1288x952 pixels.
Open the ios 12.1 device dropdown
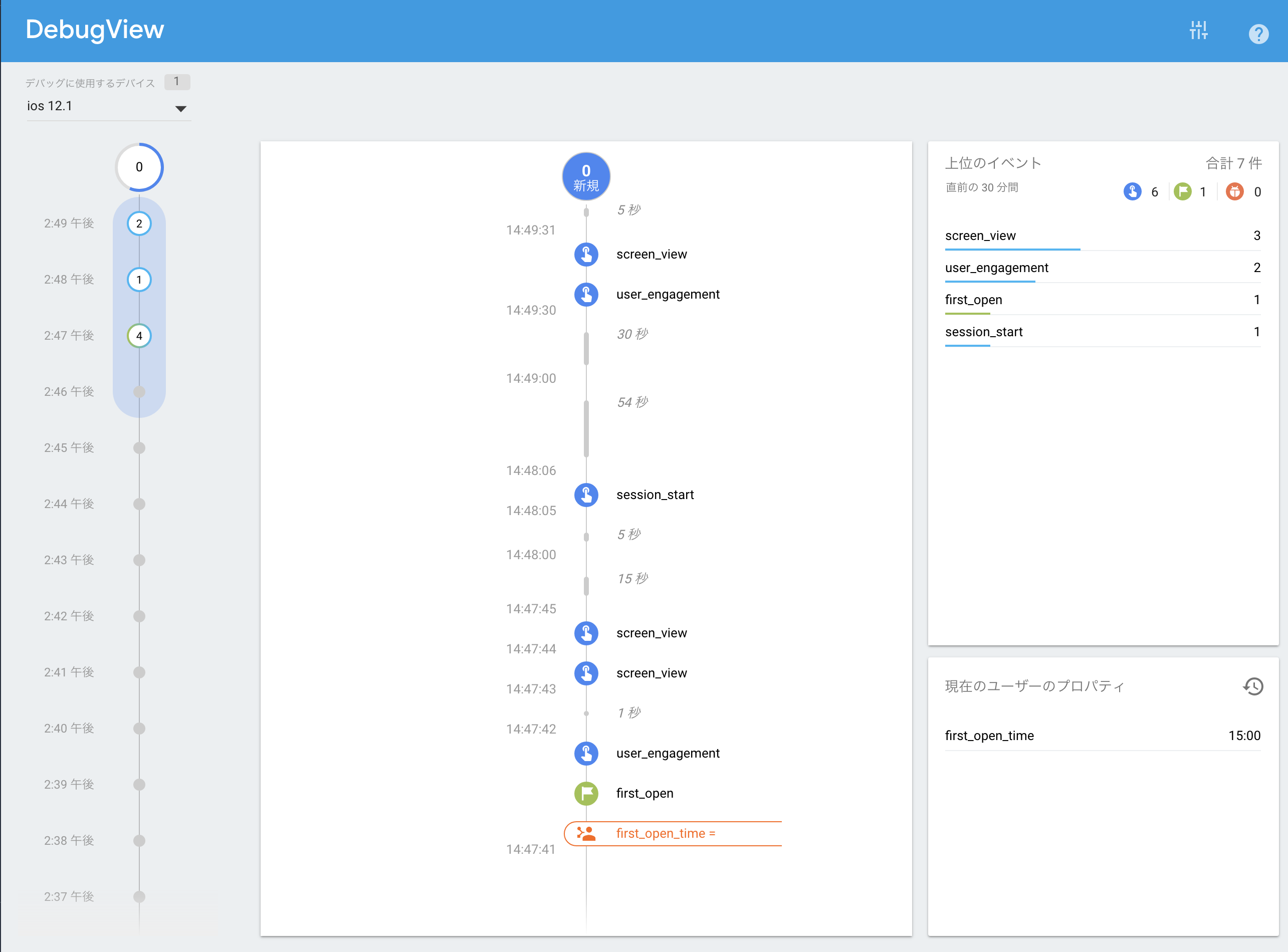(86, 105)
